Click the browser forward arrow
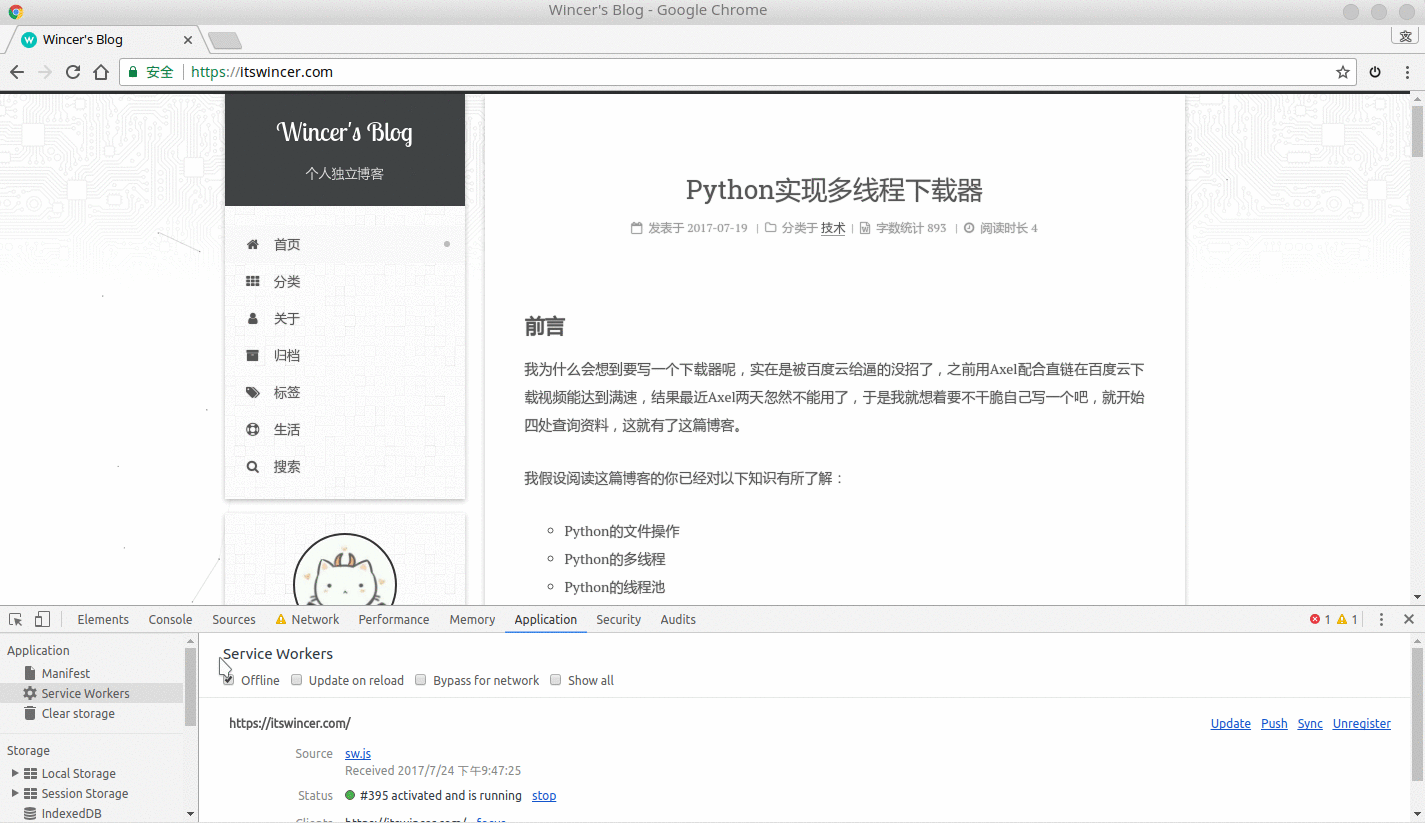 (x=45, y=72)
